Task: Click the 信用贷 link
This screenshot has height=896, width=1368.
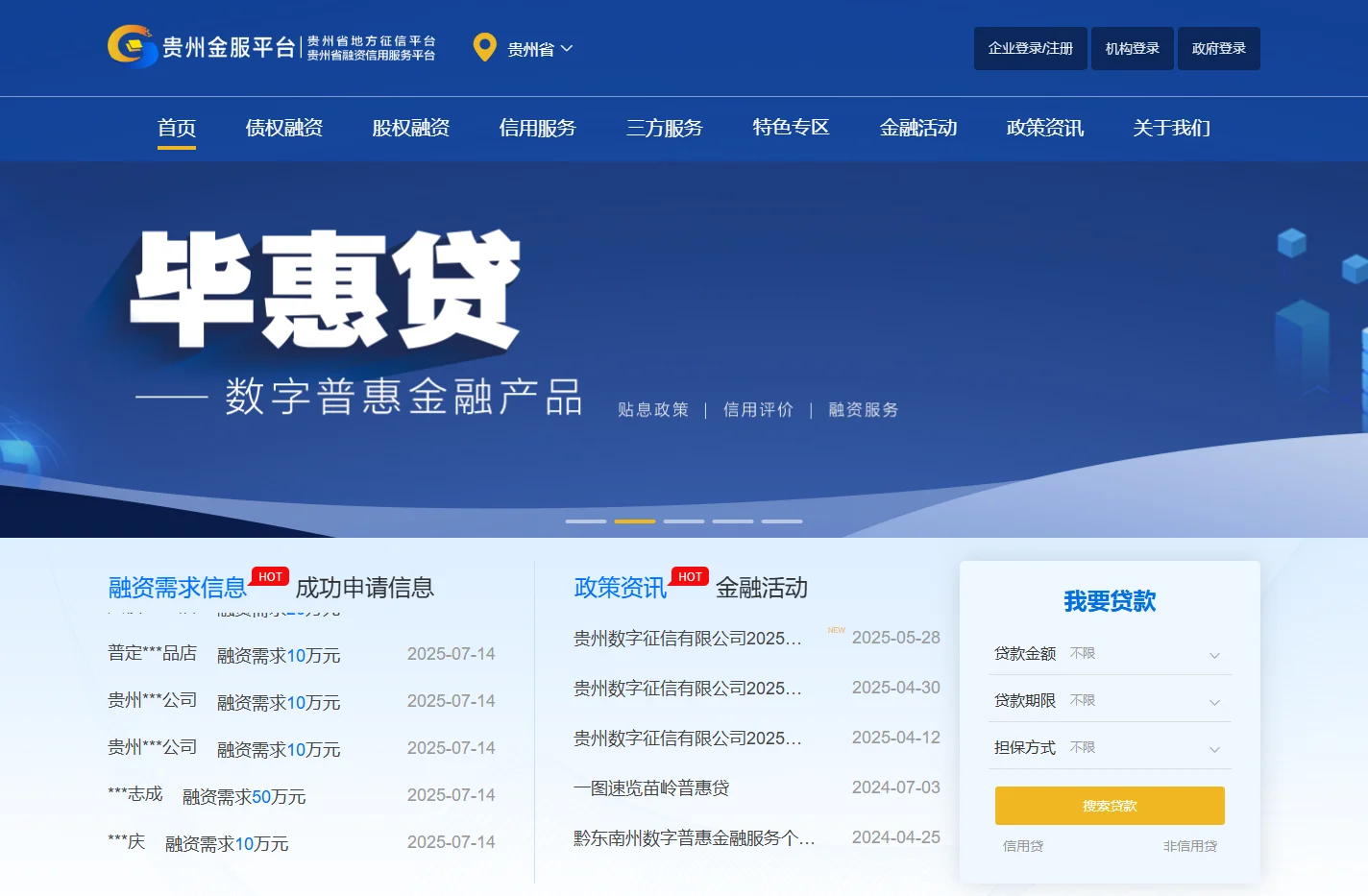Action: tap(1023, 846)
